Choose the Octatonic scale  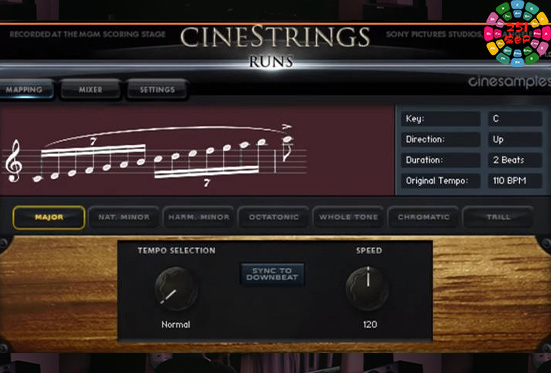(x=274, y=217)
